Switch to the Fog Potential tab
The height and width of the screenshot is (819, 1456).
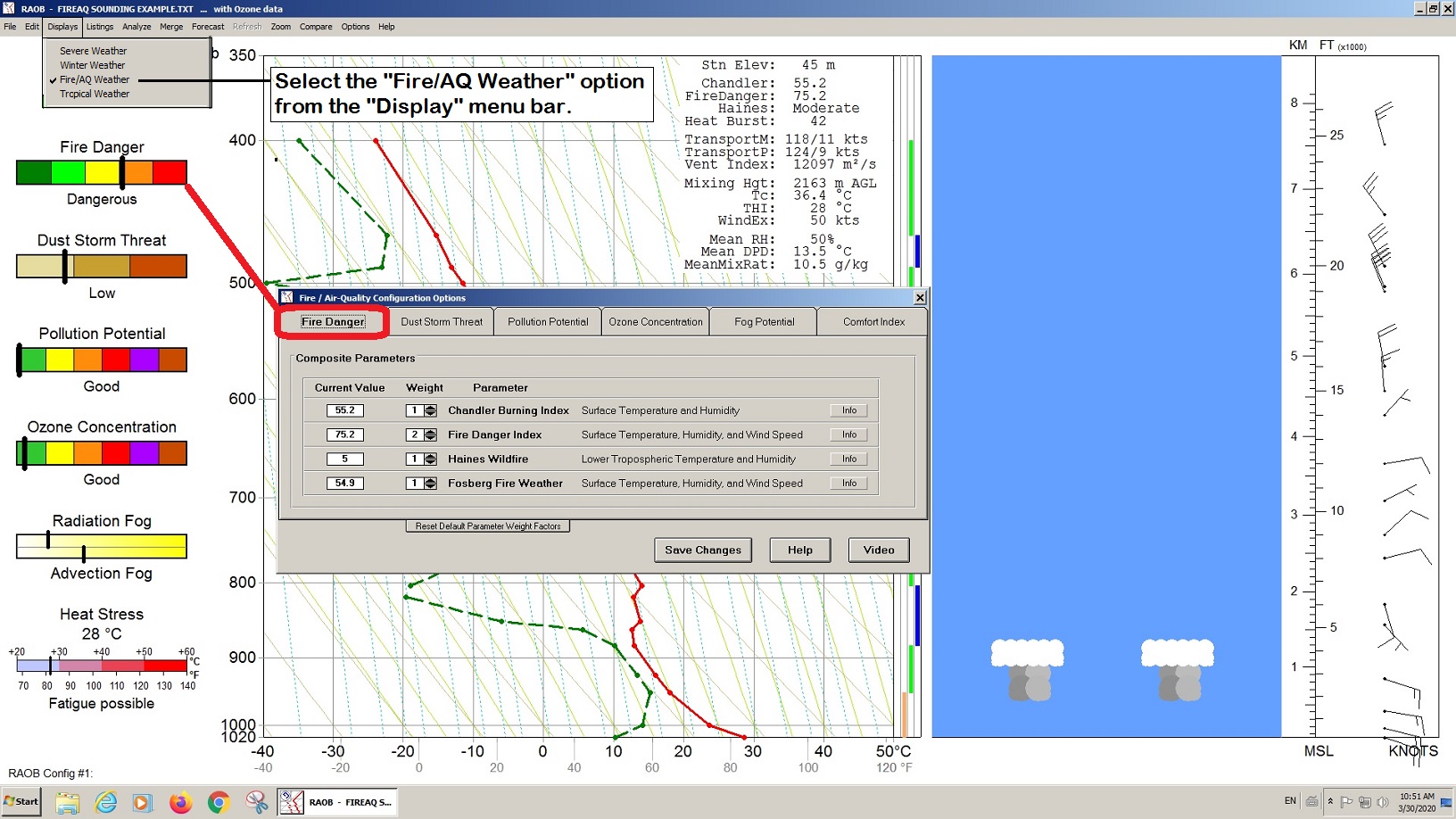765,322
